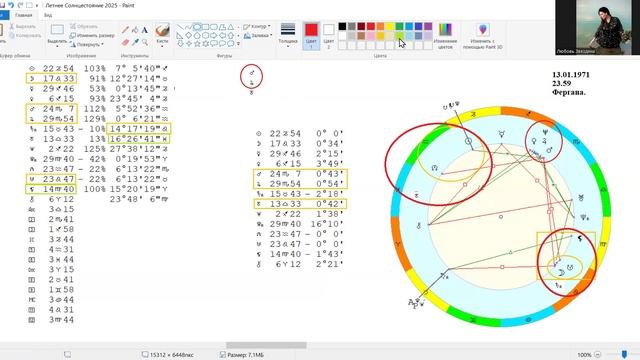Pick the purple color swatch

[428, 27]
